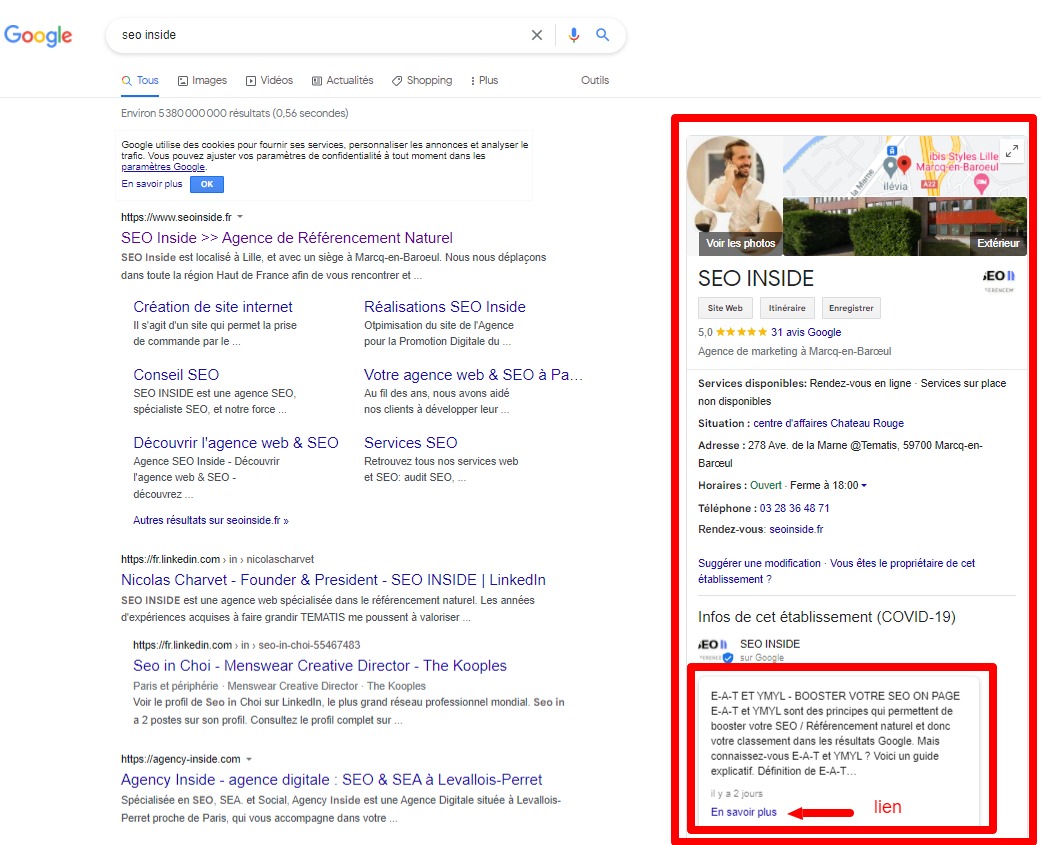1041x845 pixels.
Task: Click the blue magnifier search icon
Action: (602, 35)
